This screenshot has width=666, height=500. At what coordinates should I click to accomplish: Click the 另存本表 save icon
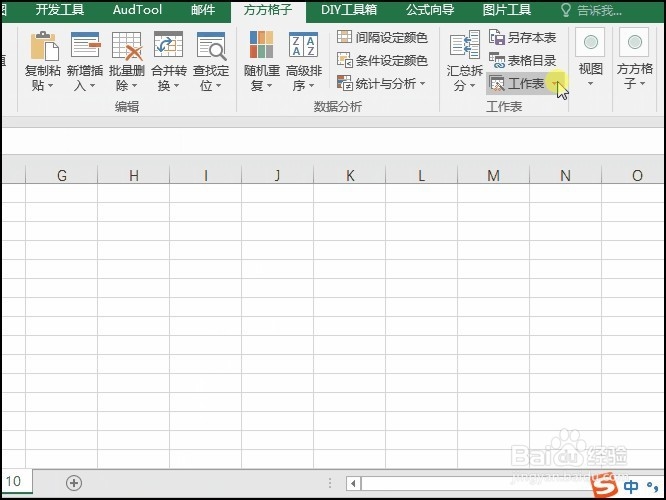coord(497,37)
